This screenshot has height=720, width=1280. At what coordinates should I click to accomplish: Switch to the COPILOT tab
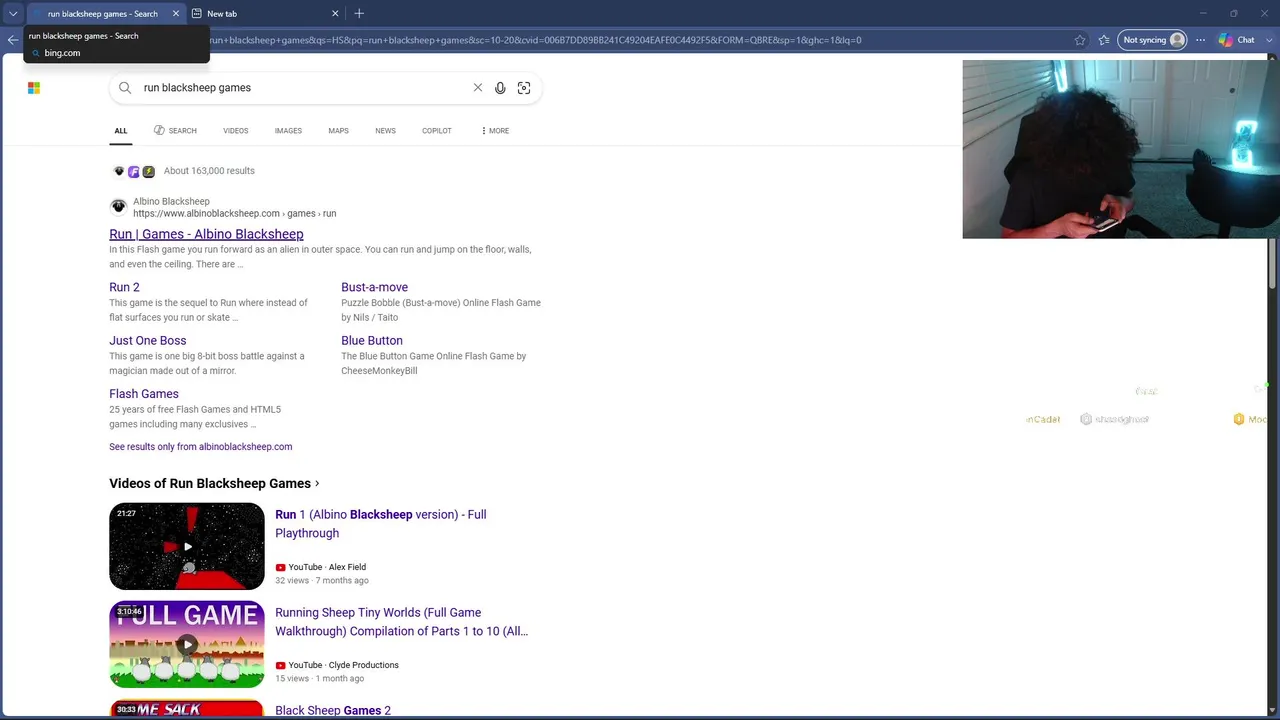click(437, 131)
